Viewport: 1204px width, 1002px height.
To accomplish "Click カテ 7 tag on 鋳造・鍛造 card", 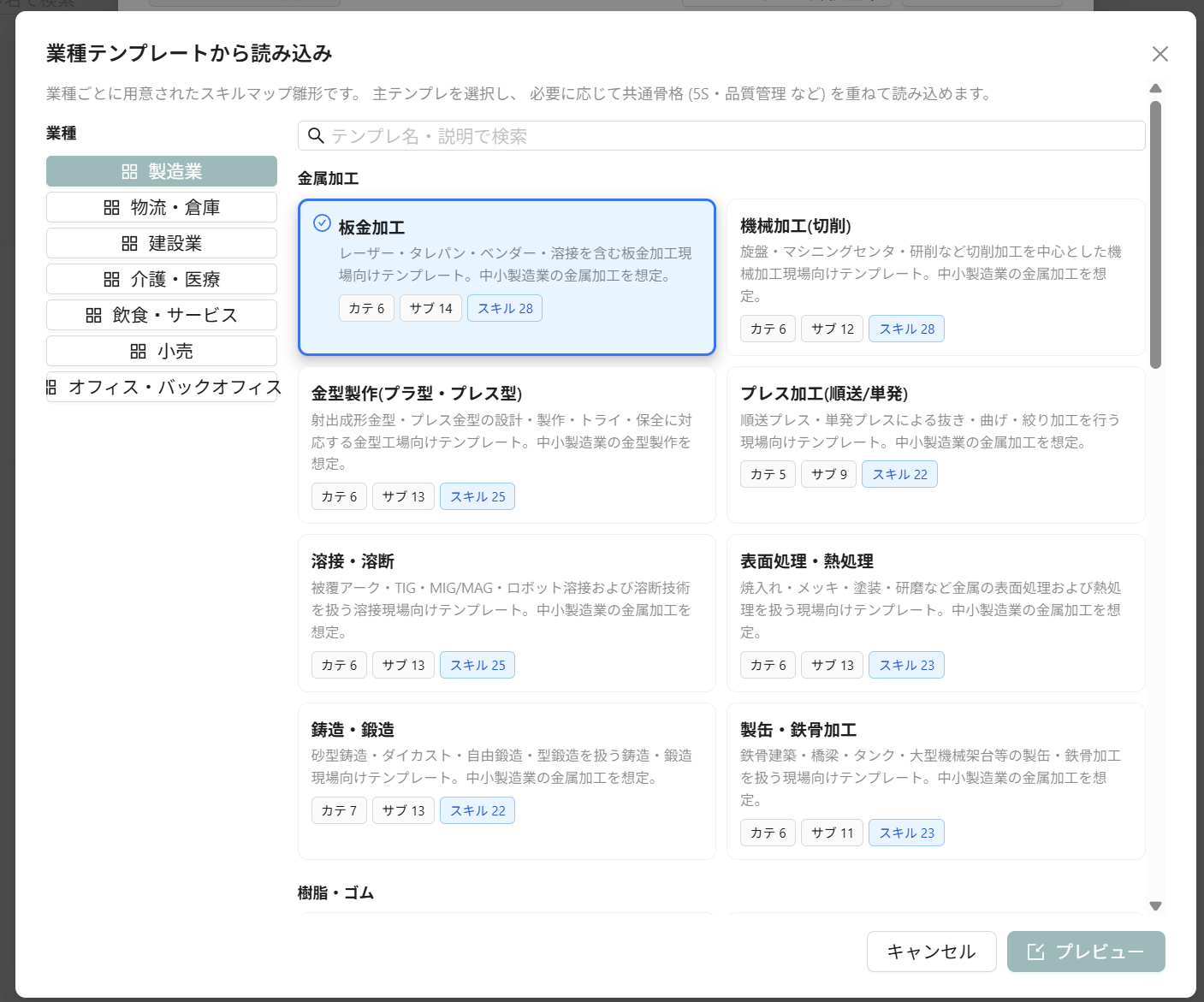I will coord(339,810).
